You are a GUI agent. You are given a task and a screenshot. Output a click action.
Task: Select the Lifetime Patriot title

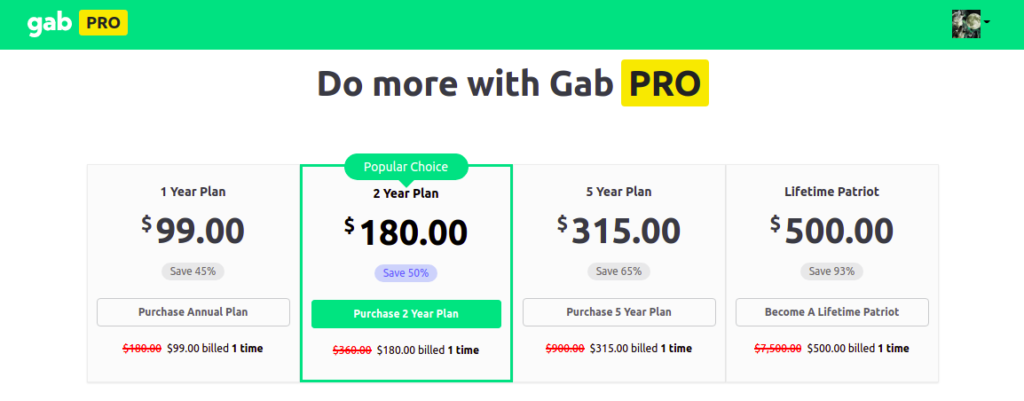click(x=832, y=192)
